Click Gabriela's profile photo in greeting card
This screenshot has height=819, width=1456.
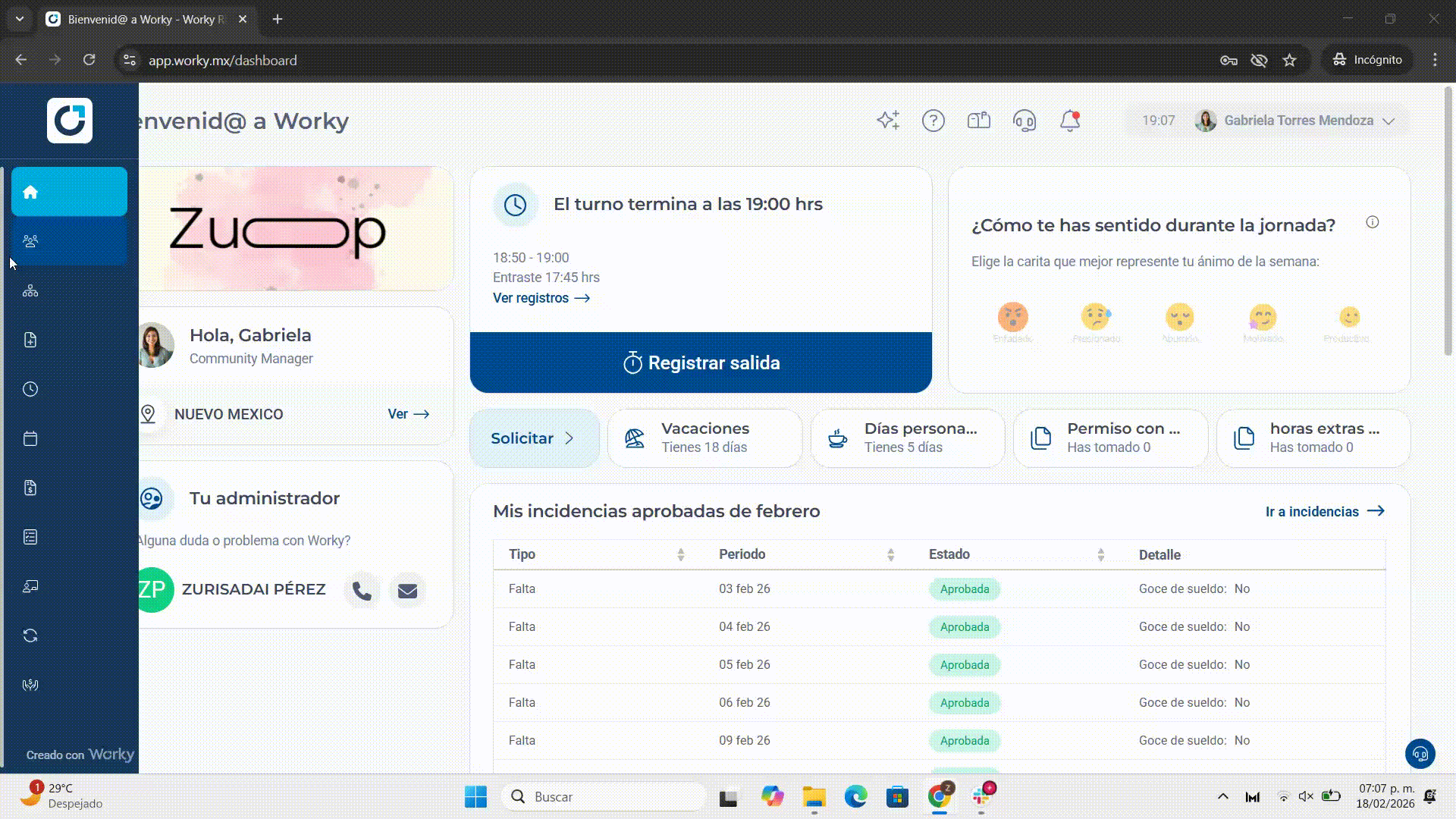coord(155,345)
